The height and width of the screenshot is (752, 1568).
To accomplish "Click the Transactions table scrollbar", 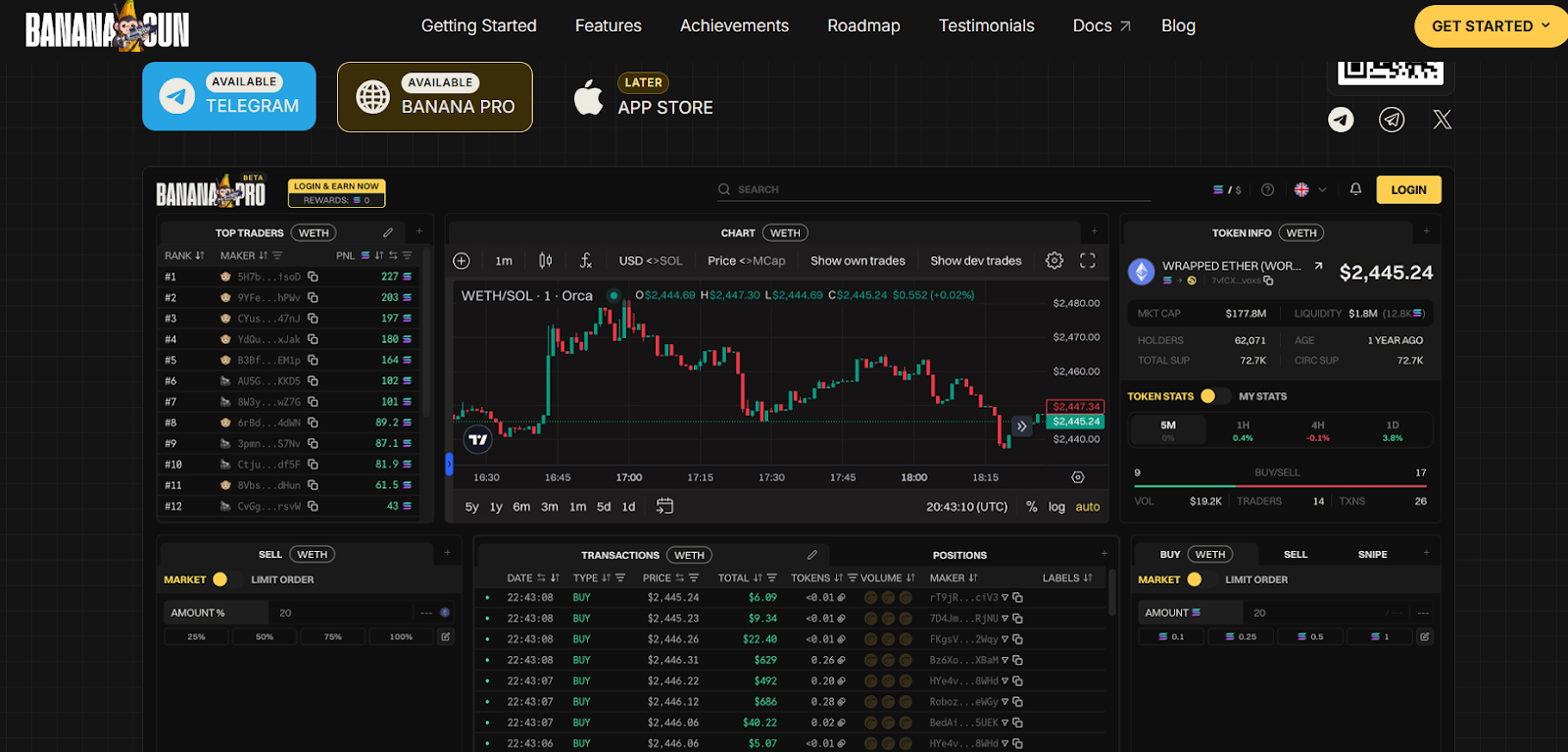I will (1111, 592).
